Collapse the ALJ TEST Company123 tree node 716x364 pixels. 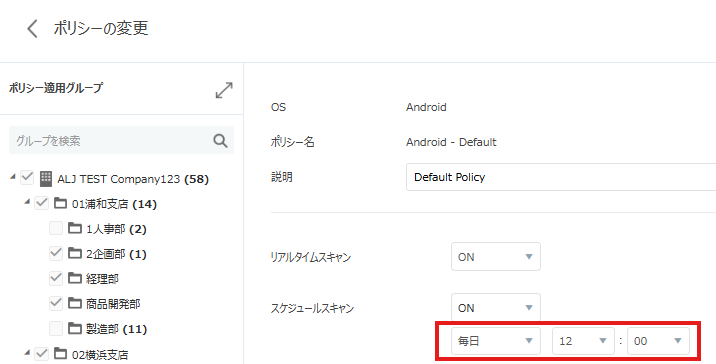13,177
